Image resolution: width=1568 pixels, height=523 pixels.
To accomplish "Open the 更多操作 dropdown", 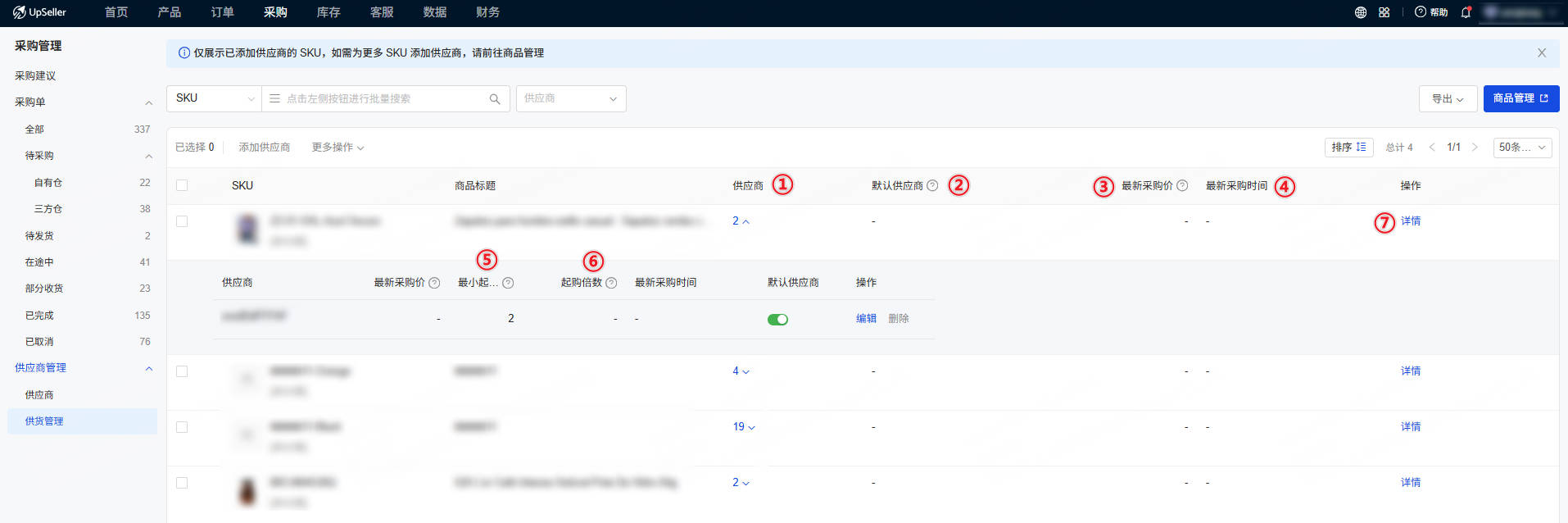I will (338, 148).
